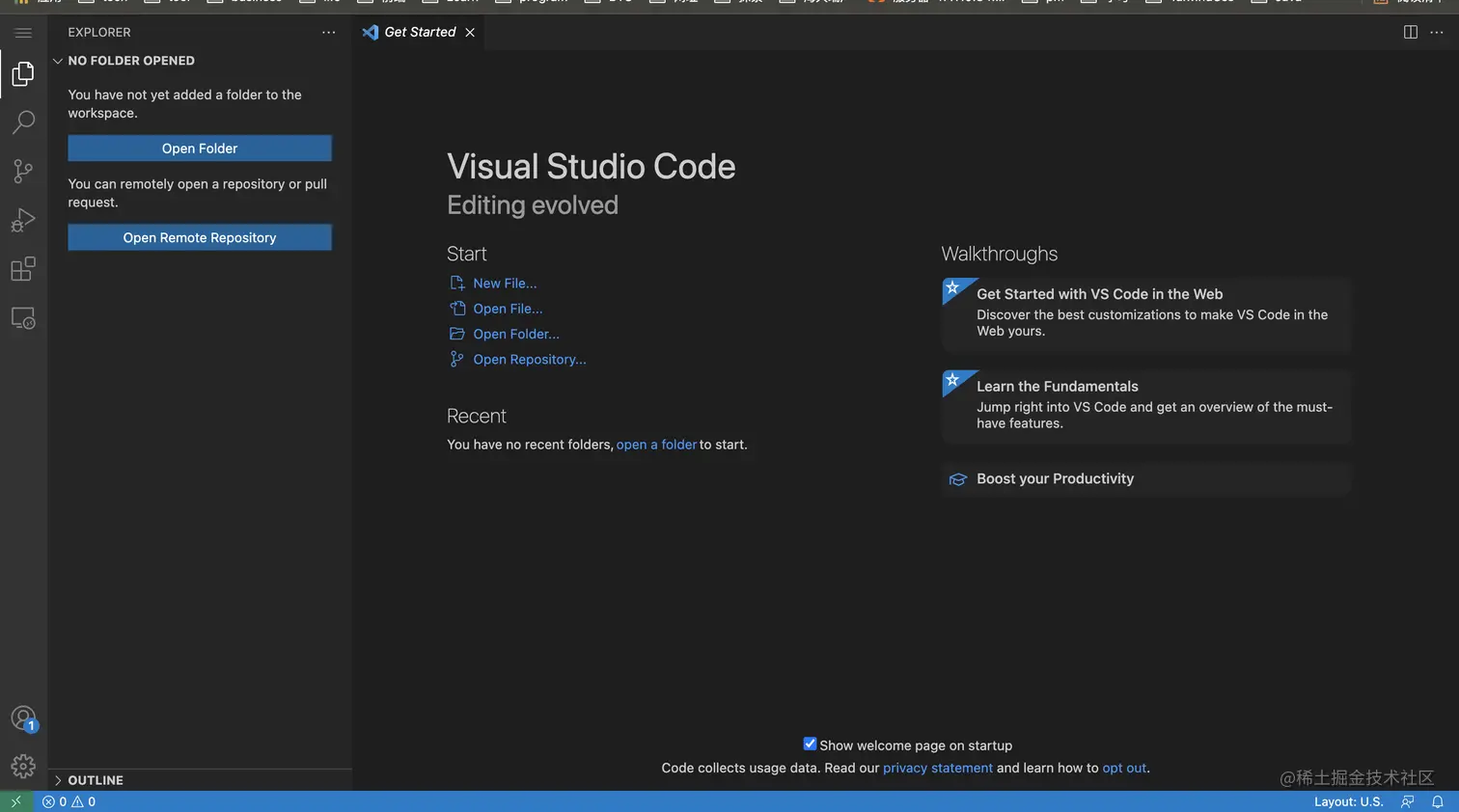Click the Open Folder button in Explorer
Screen dimensions: 1459x812
(x=200, y=149)
